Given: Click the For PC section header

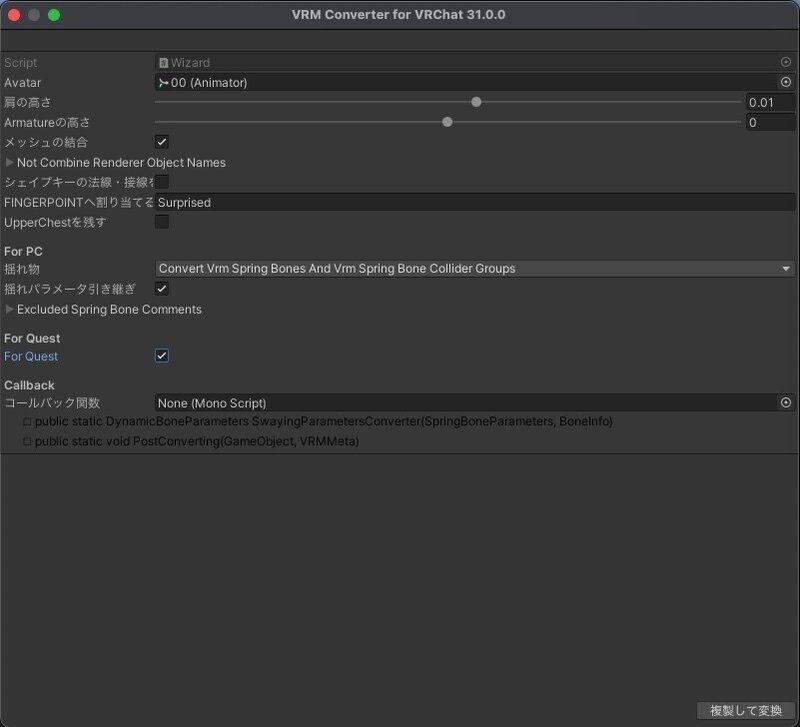Looking at the screenshot, I should [23, 252].
